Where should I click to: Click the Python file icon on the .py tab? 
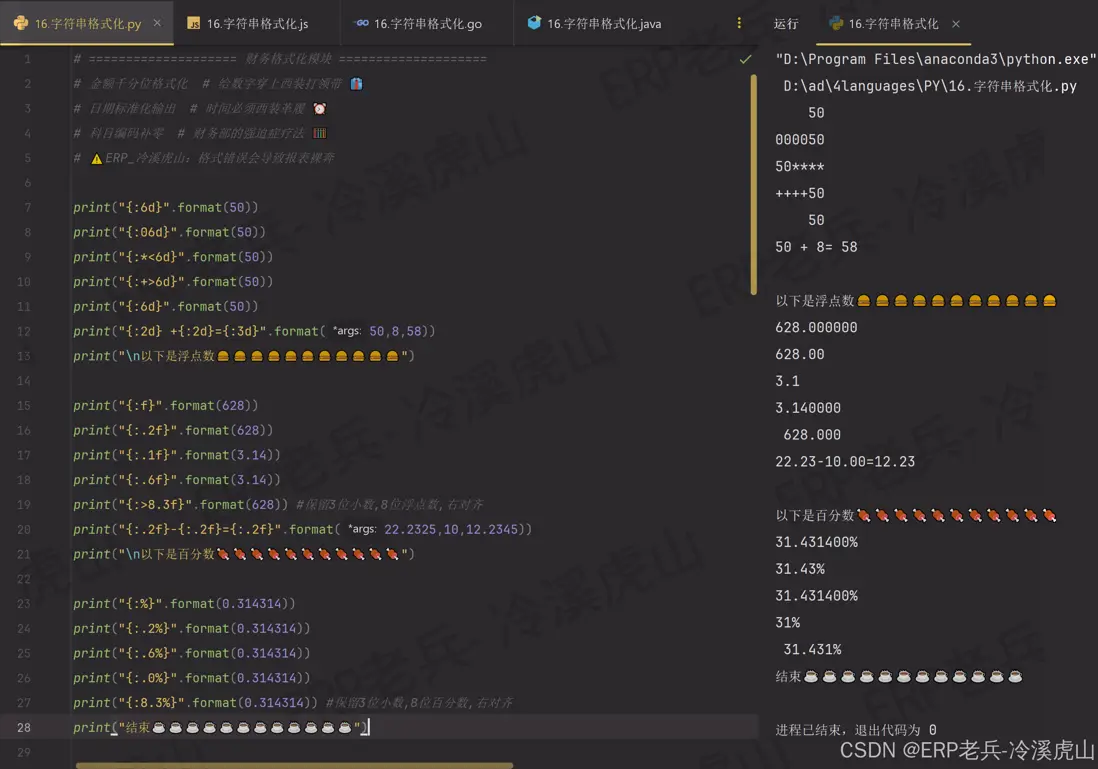[21, 23]
